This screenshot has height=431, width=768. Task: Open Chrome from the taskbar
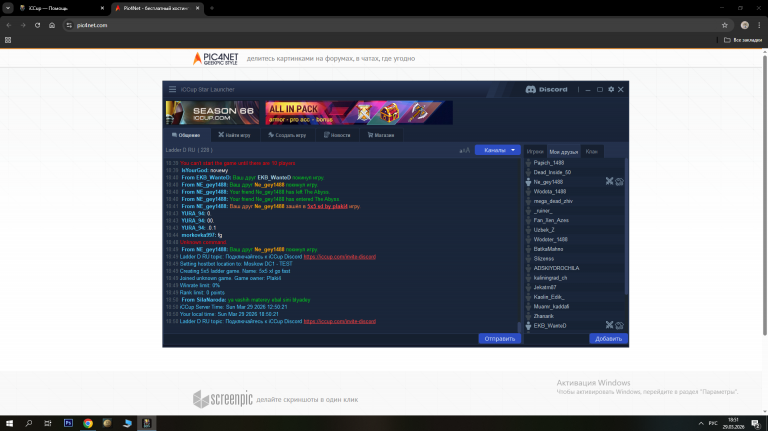coord(88,423)
